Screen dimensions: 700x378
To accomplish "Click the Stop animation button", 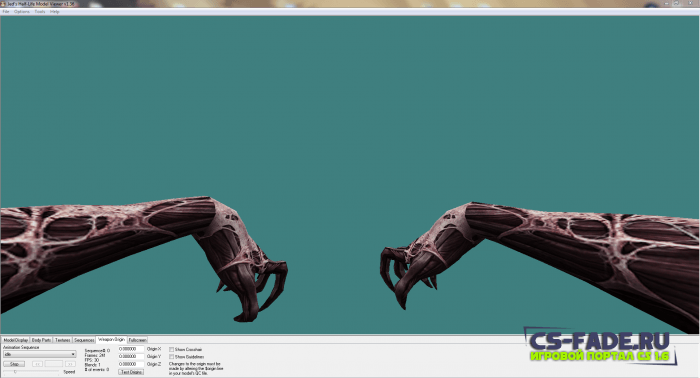I will [14, 364].
